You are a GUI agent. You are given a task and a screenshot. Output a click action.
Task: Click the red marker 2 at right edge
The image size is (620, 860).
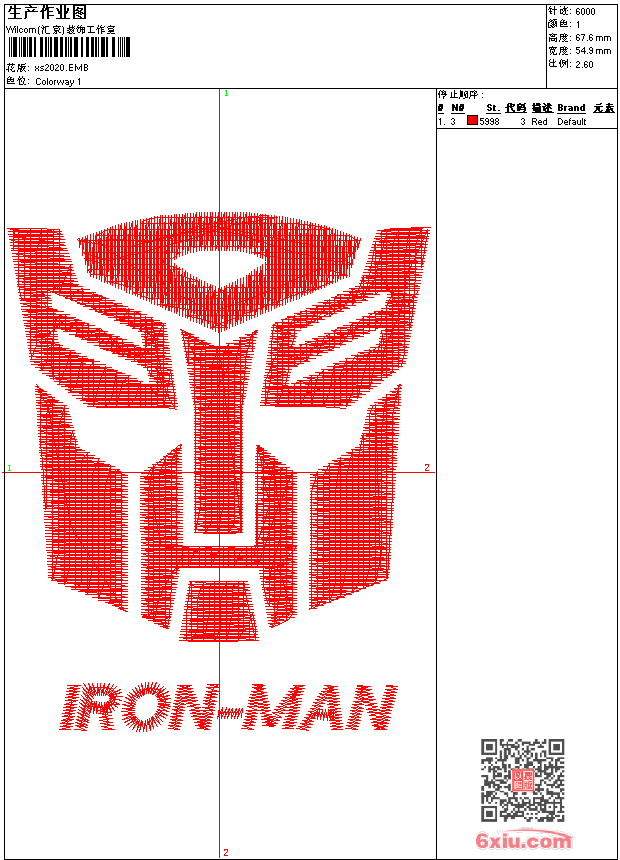[x=427, y=467]
